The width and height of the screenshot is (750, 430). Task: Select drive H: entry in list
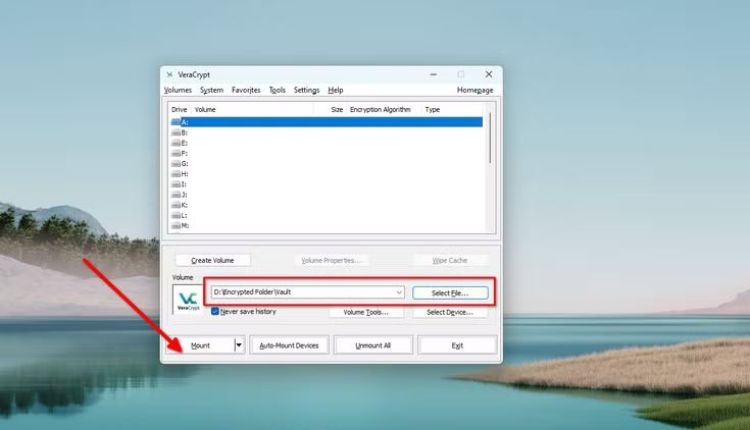(185, 174)
